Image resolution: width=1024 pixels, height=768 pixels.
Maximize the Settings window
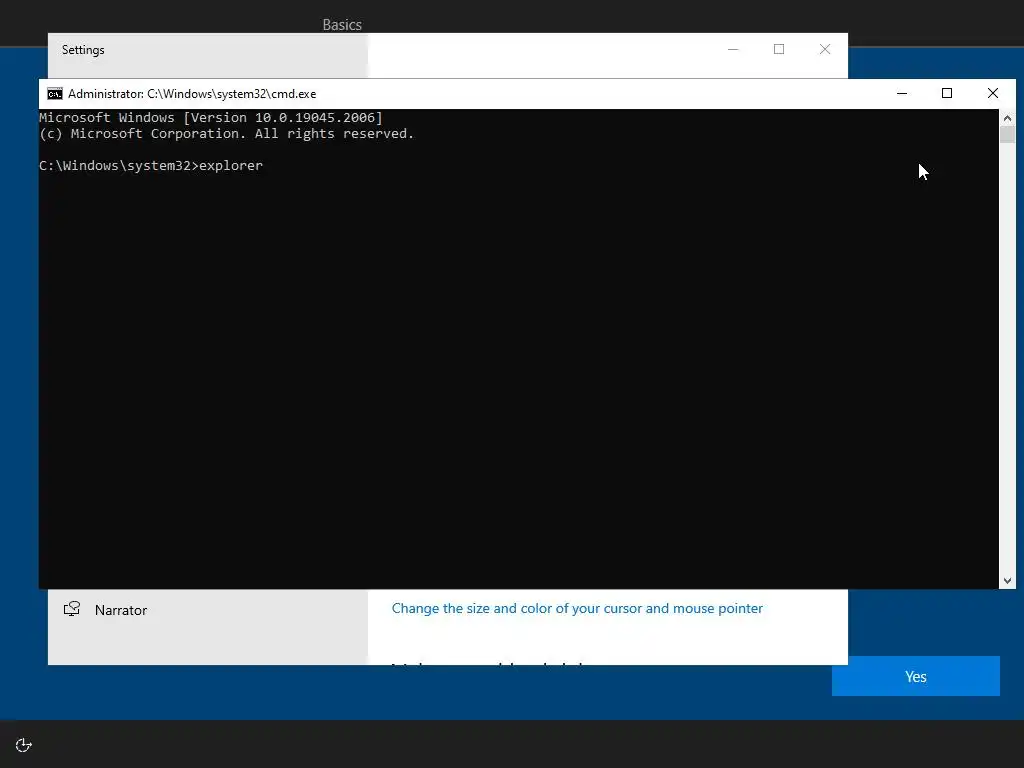(779, 50)
